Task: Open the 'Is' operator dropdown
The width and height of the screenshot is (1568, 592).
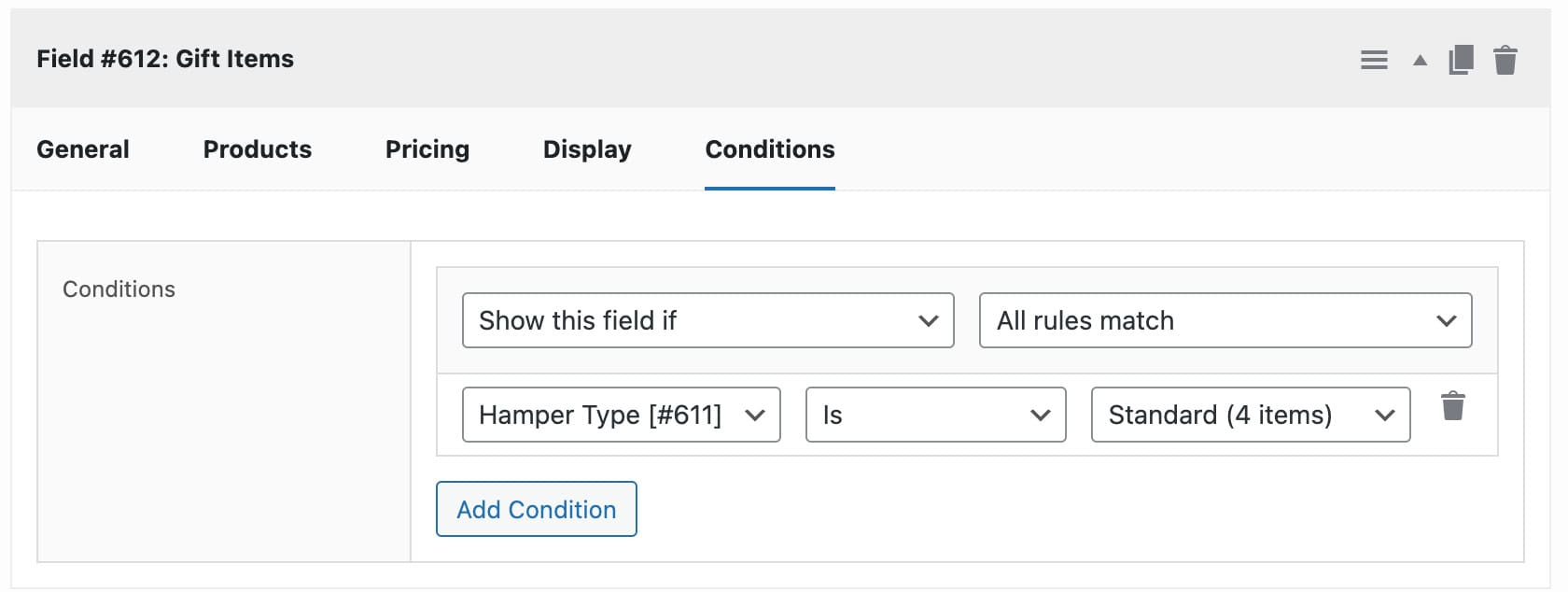Action: [934, 415]
